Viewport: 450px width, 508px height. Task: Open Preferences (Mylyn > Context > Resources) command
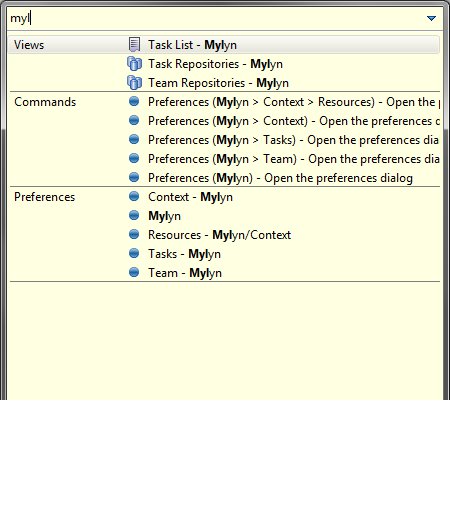(293, 102)
